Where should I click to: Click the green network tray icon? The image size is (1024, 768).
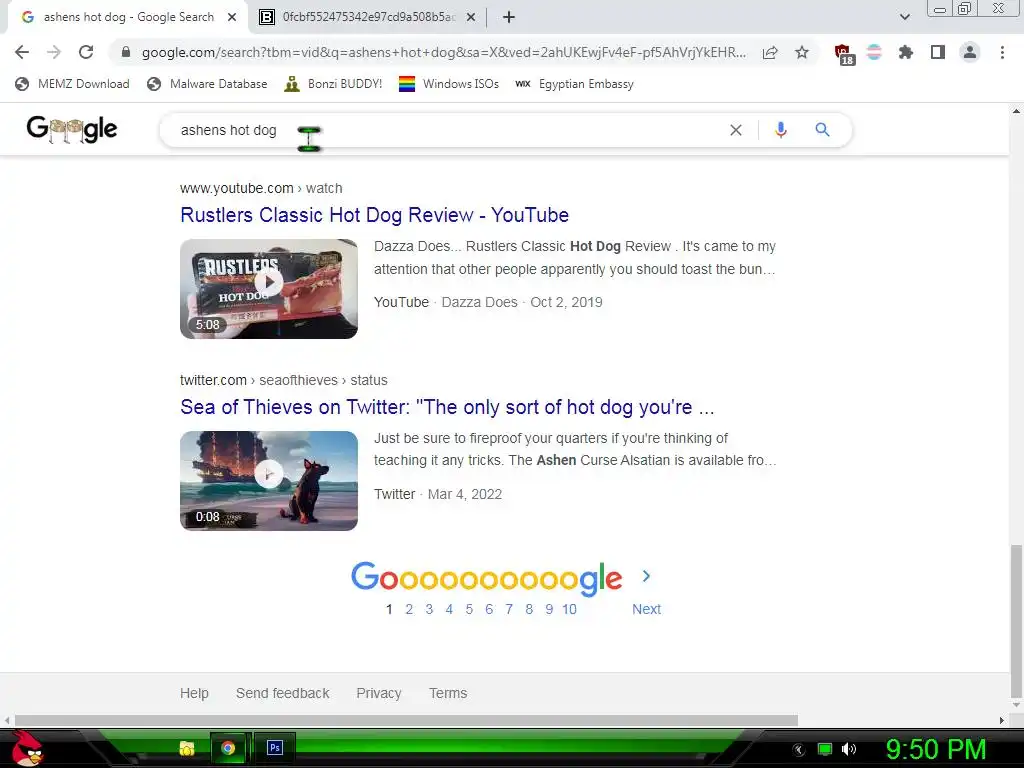coord(825,749)
